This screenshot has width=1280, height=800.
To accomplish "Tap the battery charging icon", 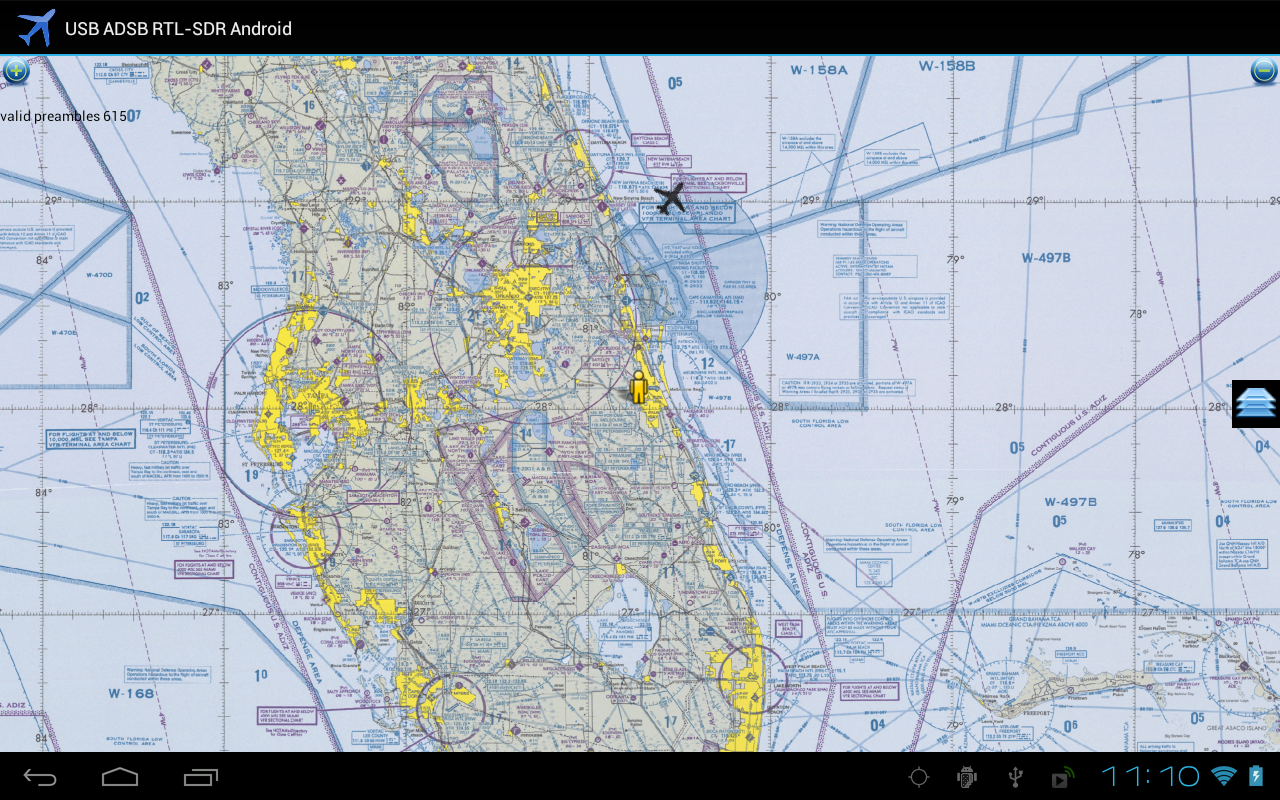I will 1256,776.
